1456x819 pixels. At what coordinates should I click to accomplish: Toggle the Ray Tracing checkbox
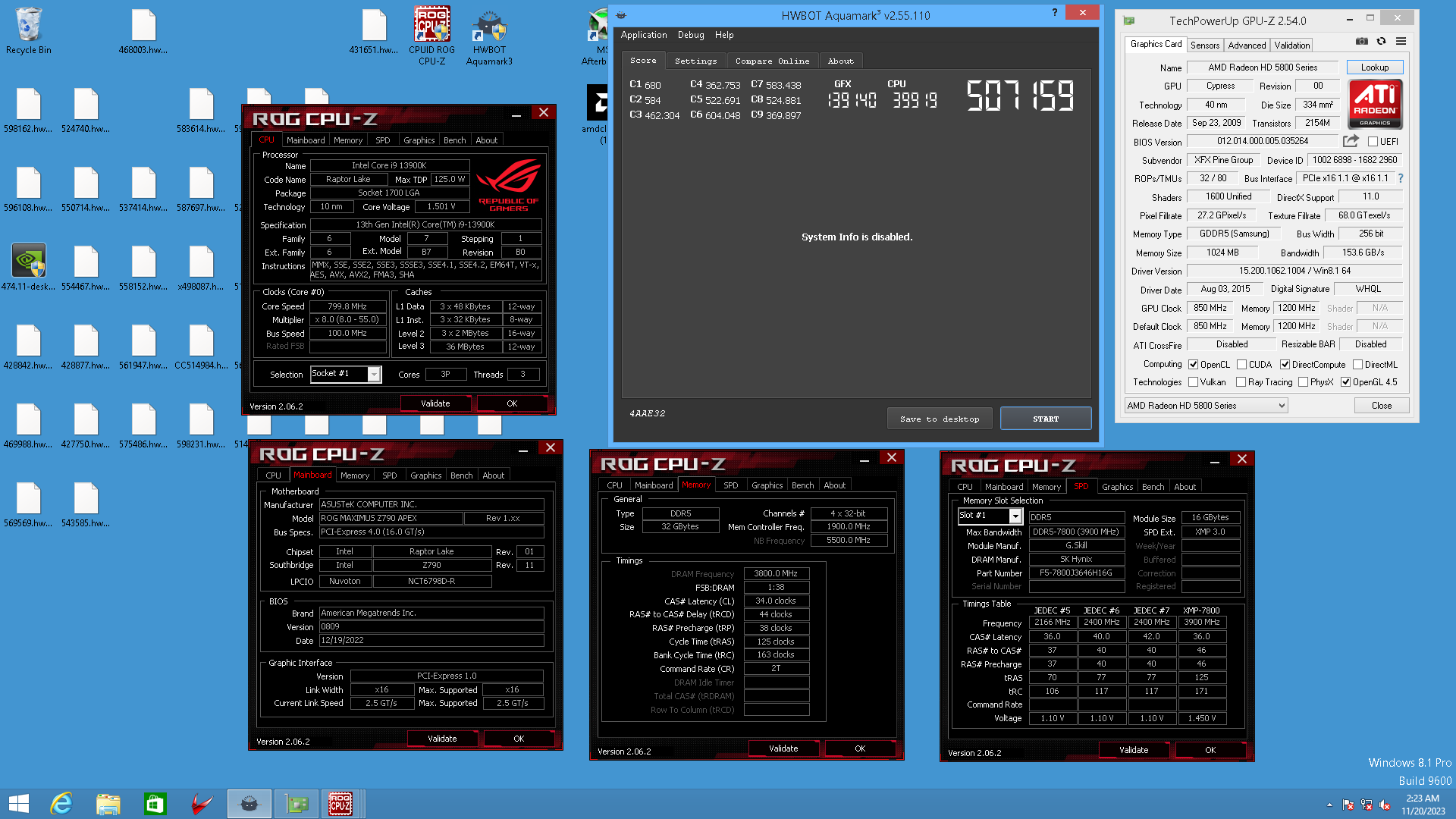(x=1241, y=382)
